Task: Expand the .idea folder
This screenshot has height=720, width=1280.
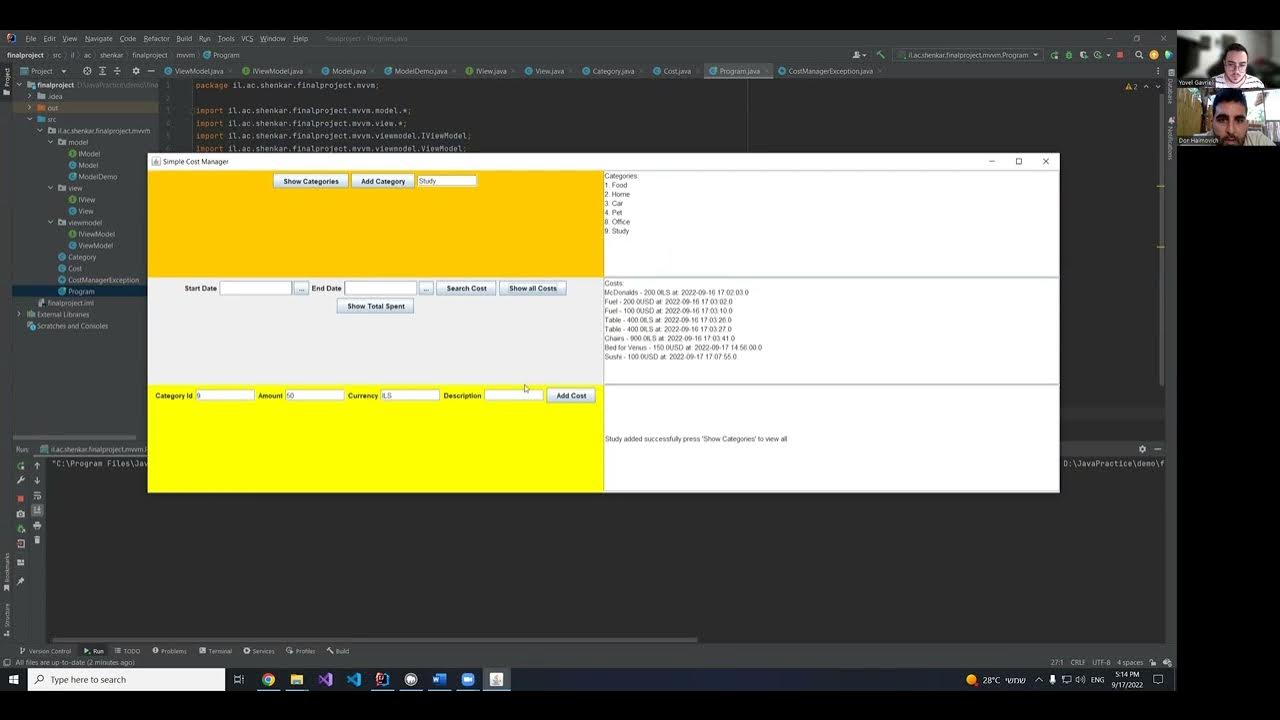Action: (30, 96)
